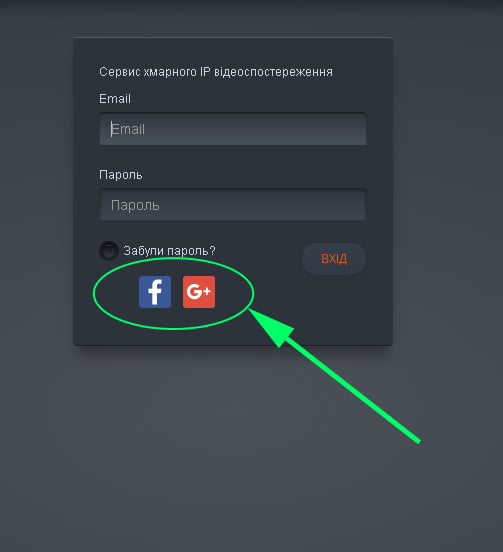Viewport: 503px width, 552px height.
Task: Open the 'Забули пароль?' link
Action: 169,251
